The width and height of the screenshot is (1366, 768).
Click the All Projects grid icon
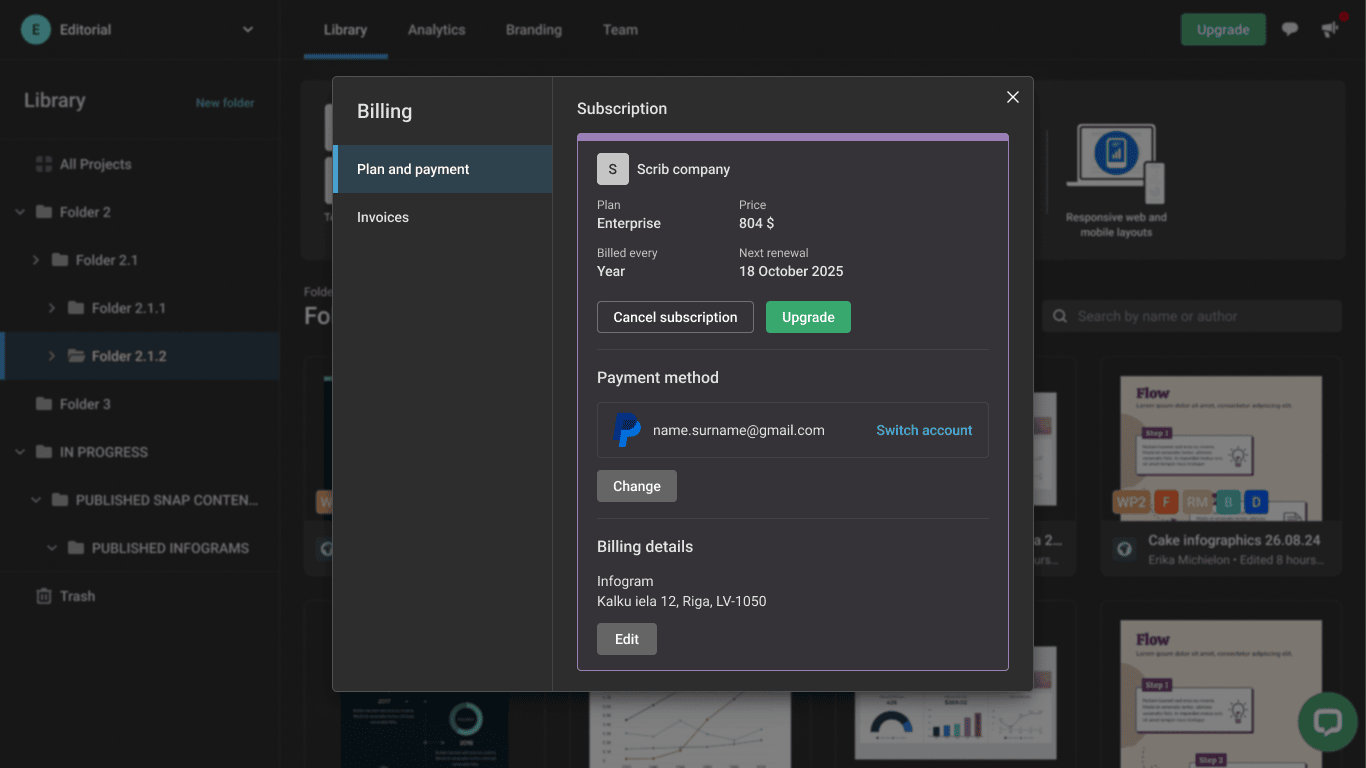(44, 164)
